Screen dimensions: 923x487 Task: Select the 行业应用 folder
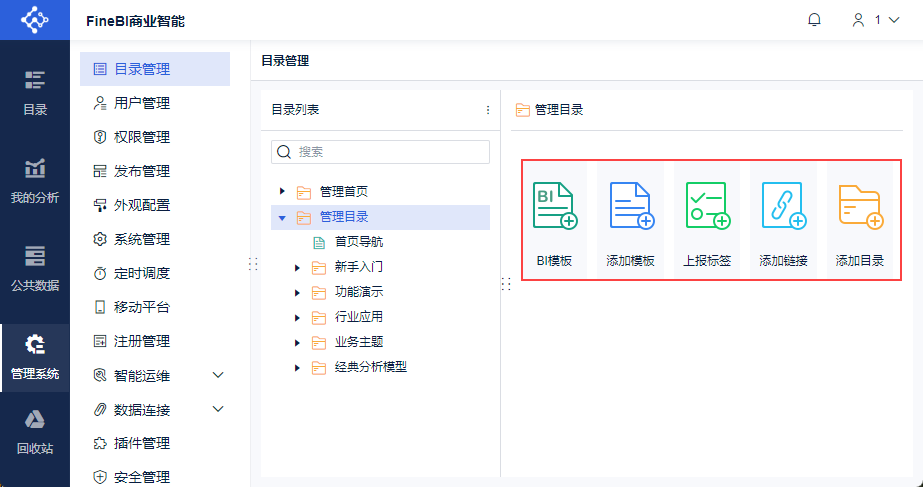358,318
